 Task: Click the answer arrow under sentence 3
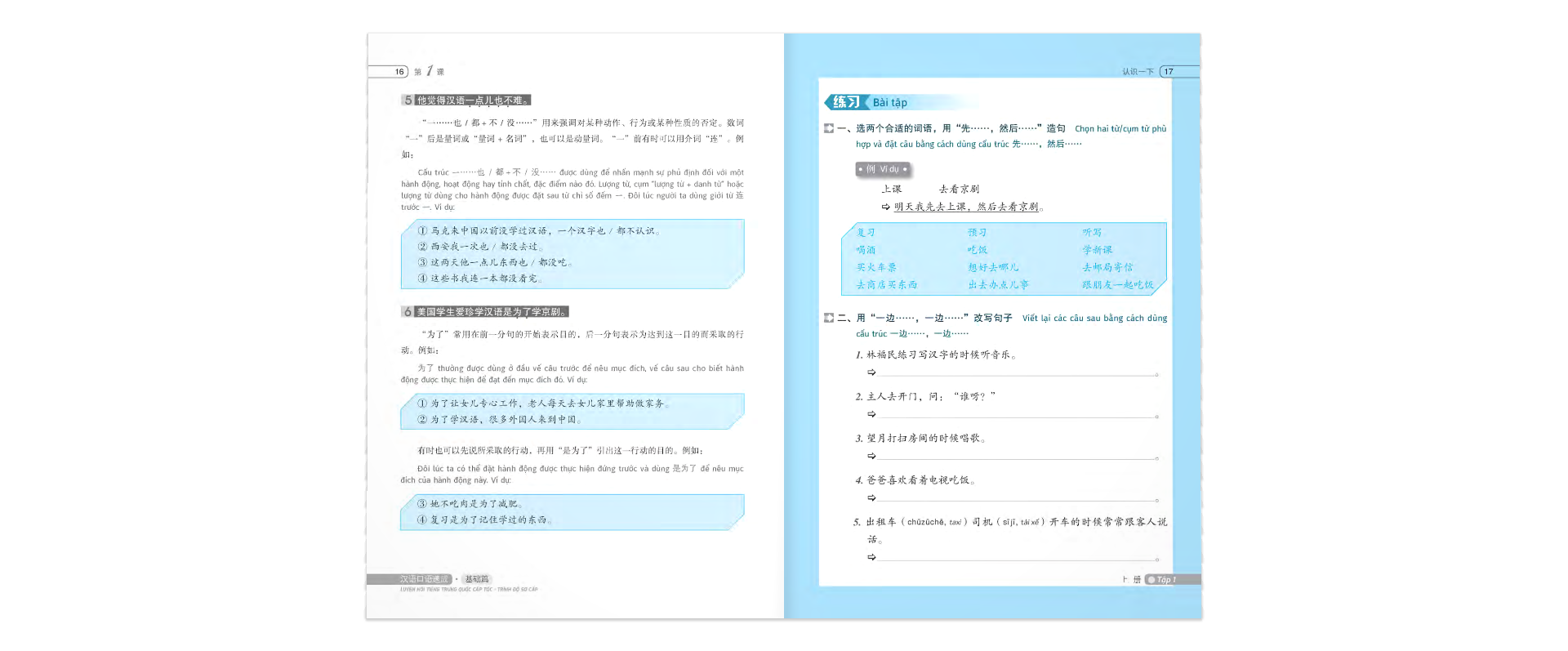tap(871, 456)
